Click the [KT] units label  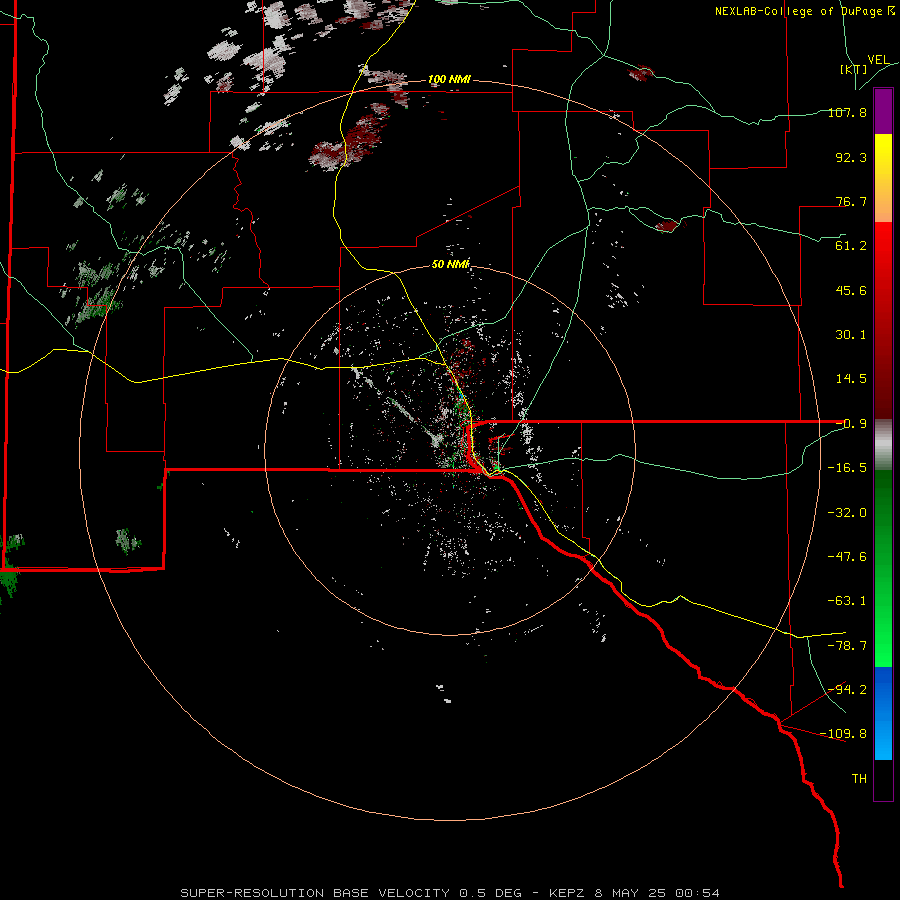coord(854,69)
